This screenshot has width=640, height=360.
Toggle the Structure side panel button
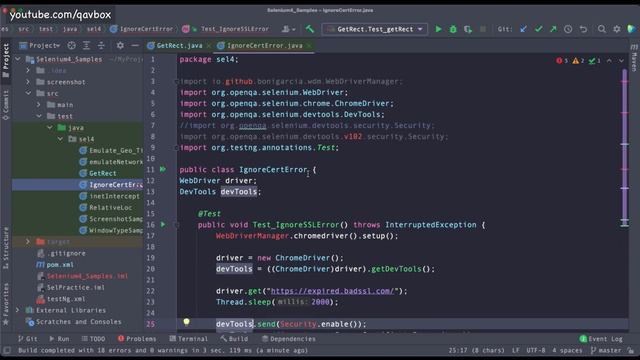coord(6,248)
